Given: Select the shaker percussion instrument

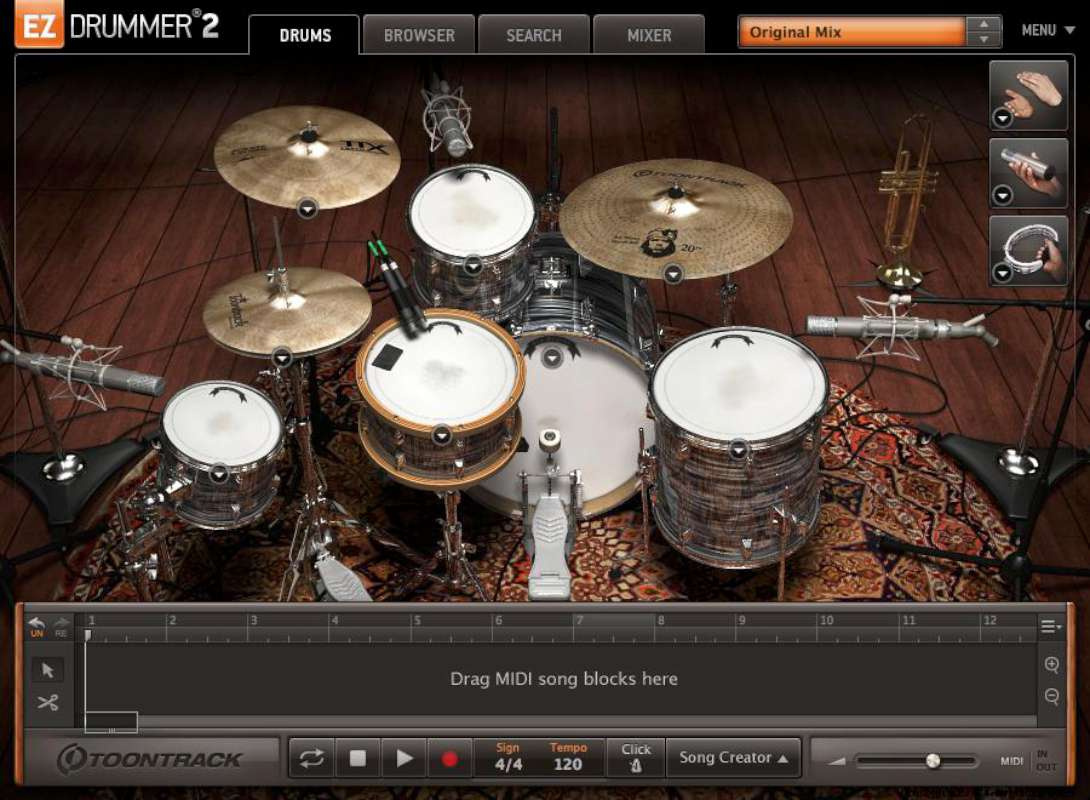Looking at the screenshot, I should [1028, 172].
